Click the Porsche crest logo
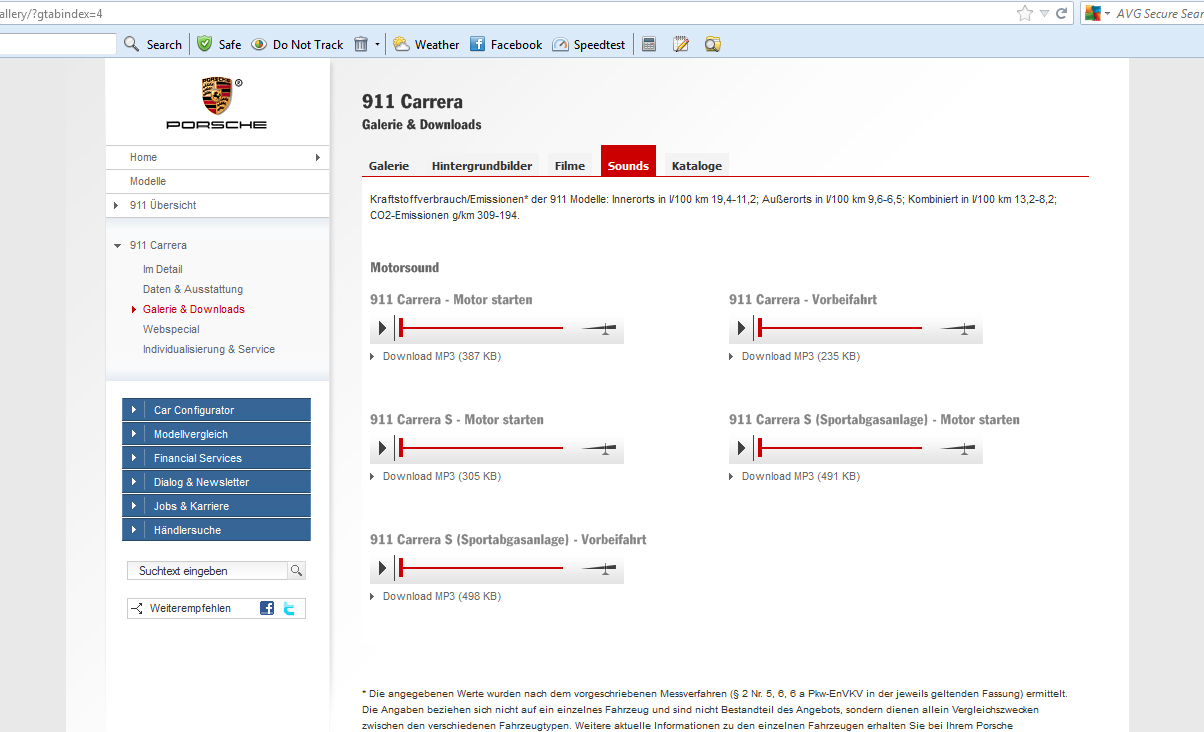The width and height of the screenshot is (1204, 732). [216, 96]
